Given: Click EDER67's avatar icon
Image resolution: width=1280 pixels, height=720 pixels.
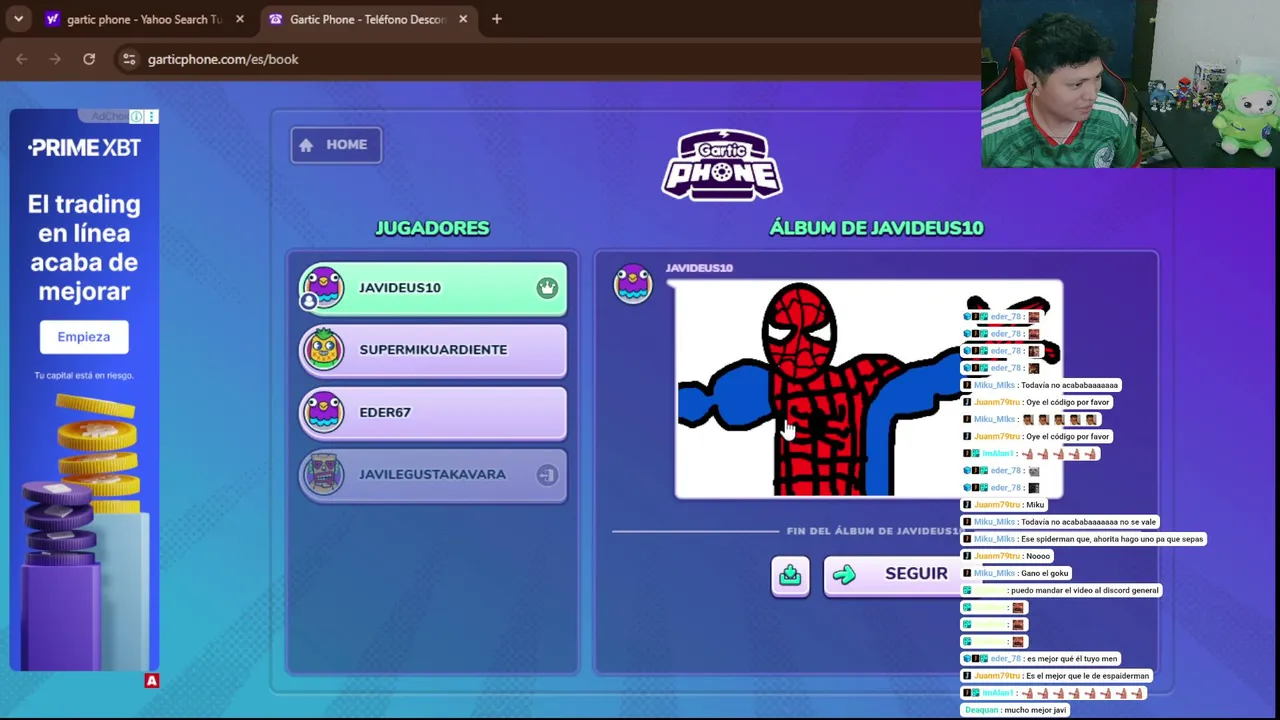Looking at the screenshot, I should (323, 412).
